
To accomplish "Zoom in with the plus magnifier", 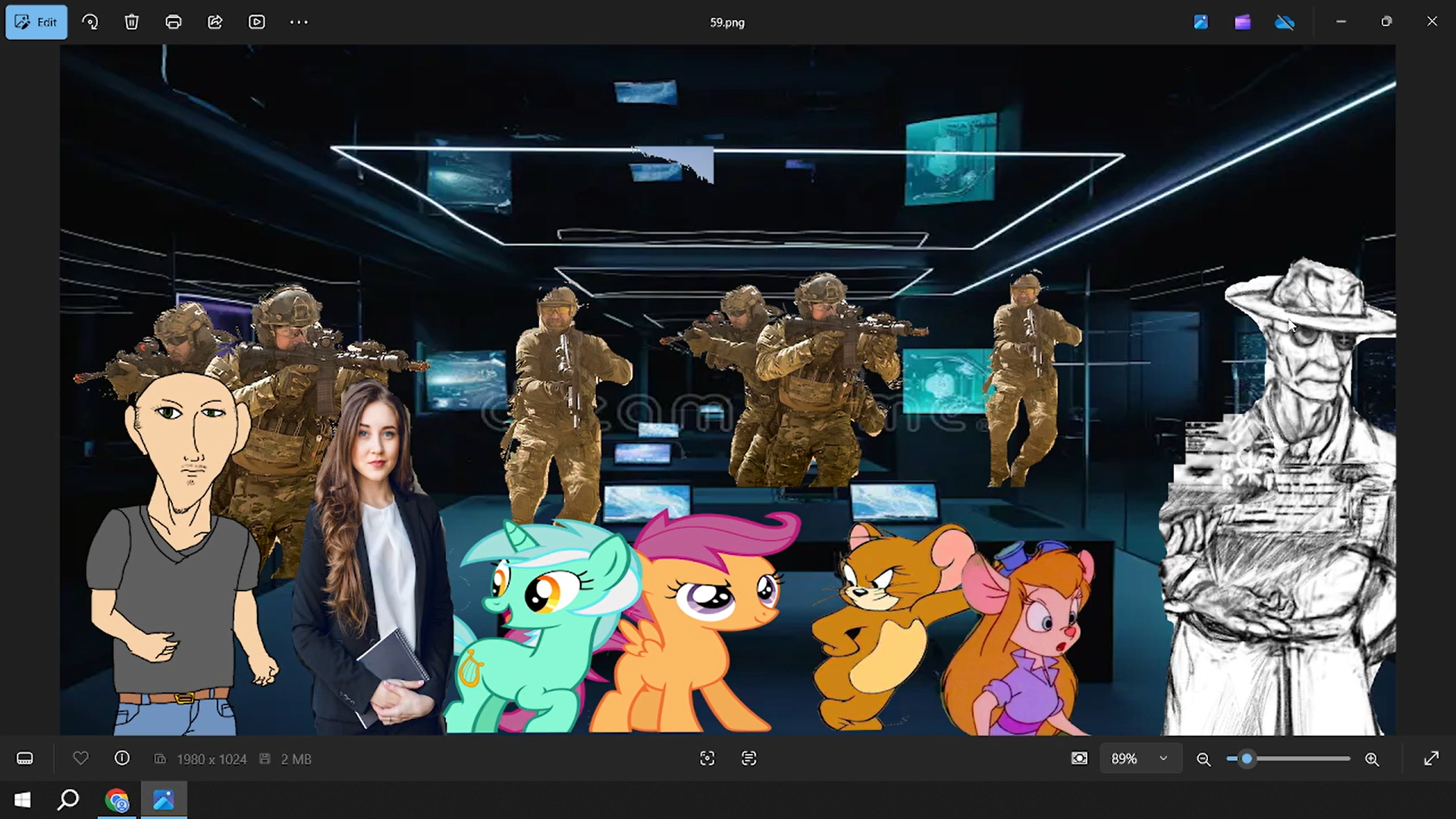I will coord(1372,759).
